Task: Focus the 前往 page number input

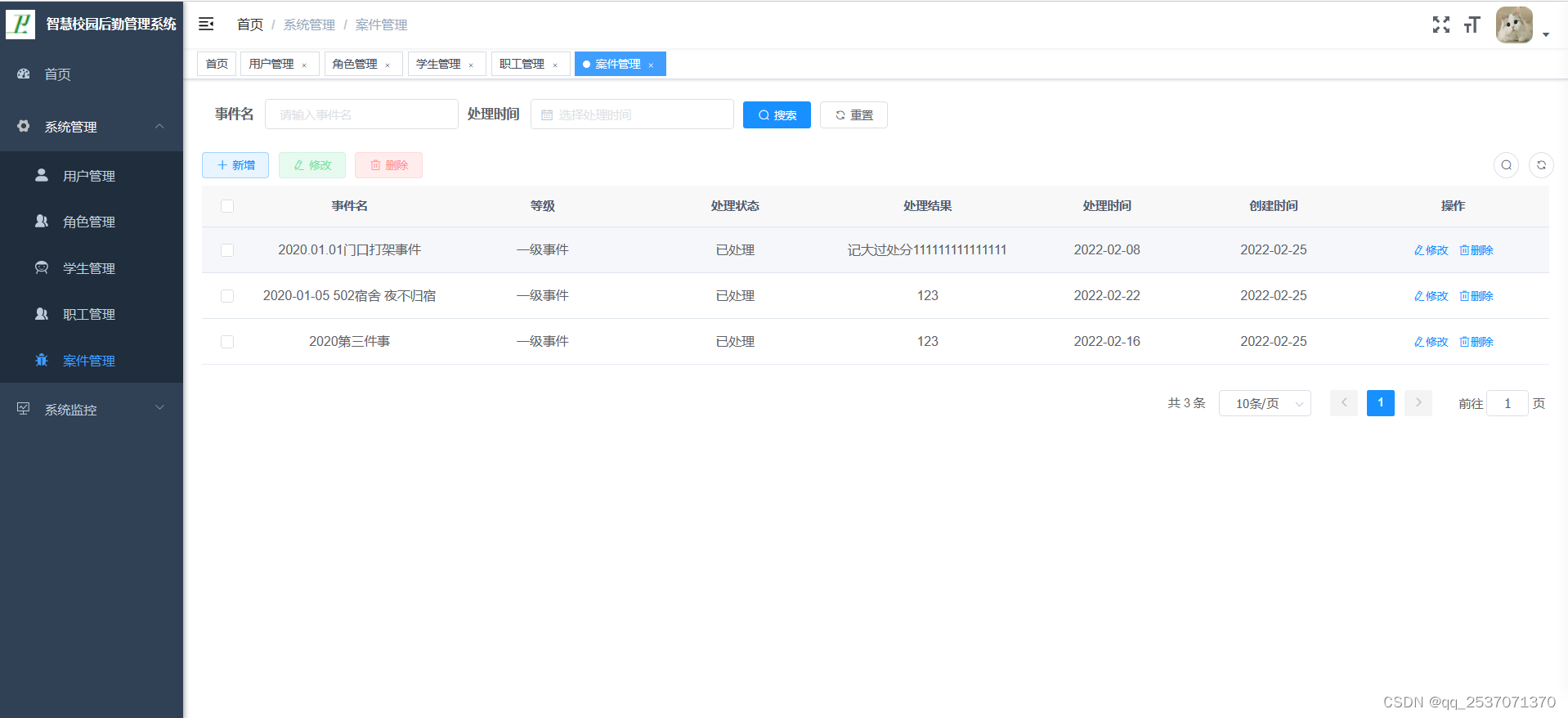Action: tap(1508, 403)
